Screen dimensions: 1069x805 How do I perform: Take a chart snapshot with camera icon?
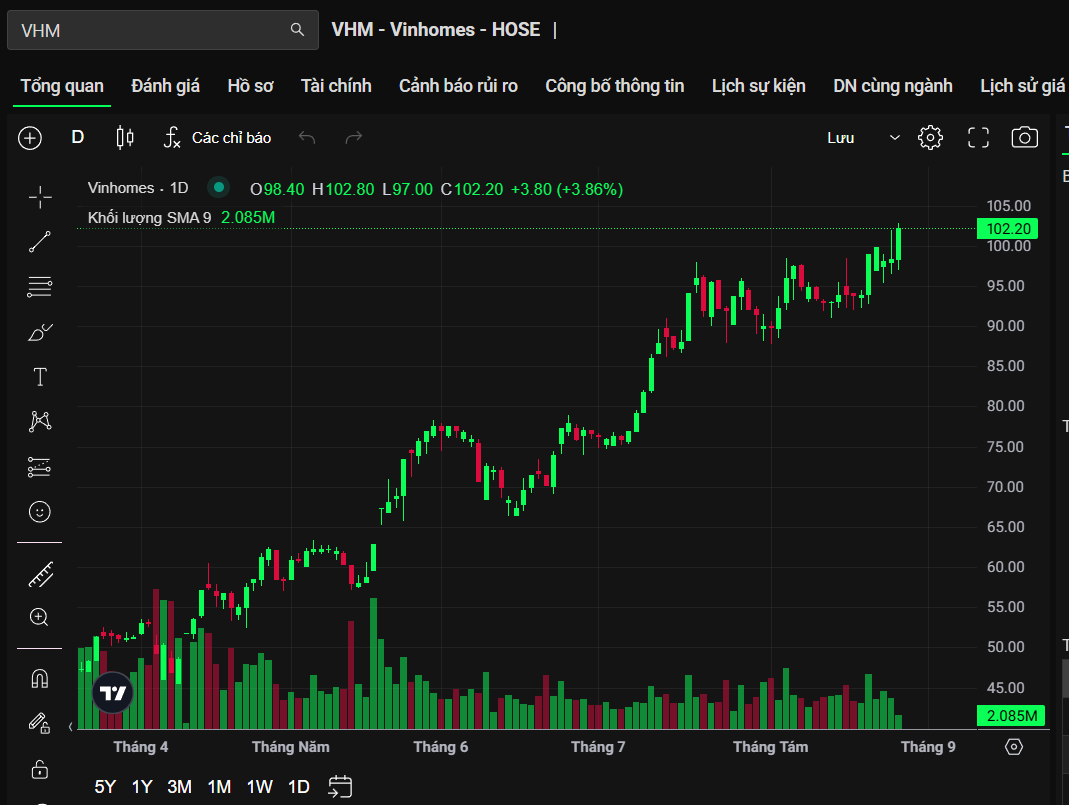(1025, 138)
